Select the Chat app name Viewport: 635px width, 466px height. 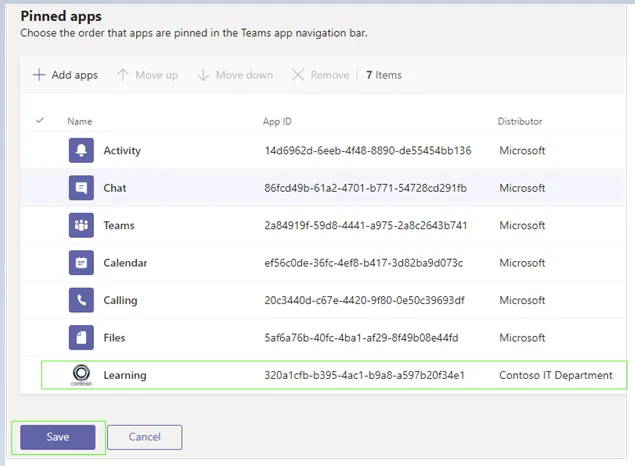click(115, 188)
